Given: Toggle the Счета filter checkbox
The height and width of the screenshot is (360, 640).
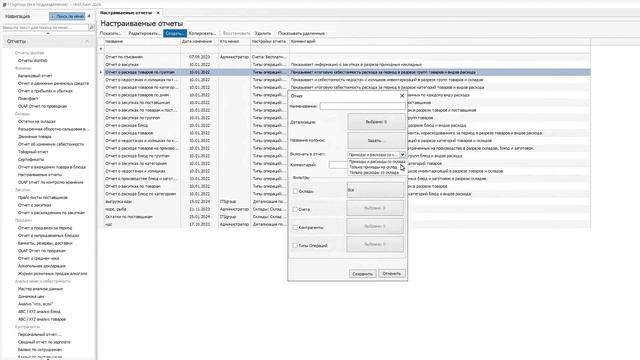Looking at the screenshot, I should click(x=295, y=209).
